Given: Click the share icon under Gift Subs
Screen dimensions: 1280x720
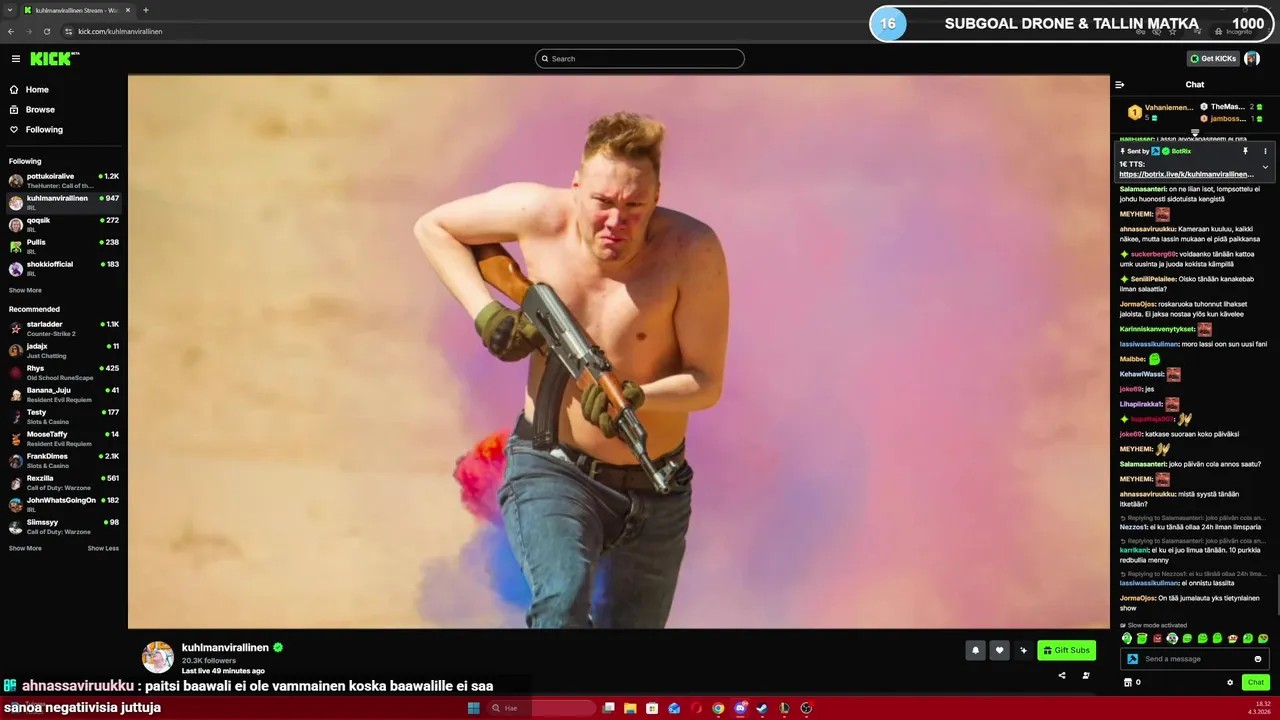Looking at the screenshot, I should pyautogui.click(x=1062, y=676).
